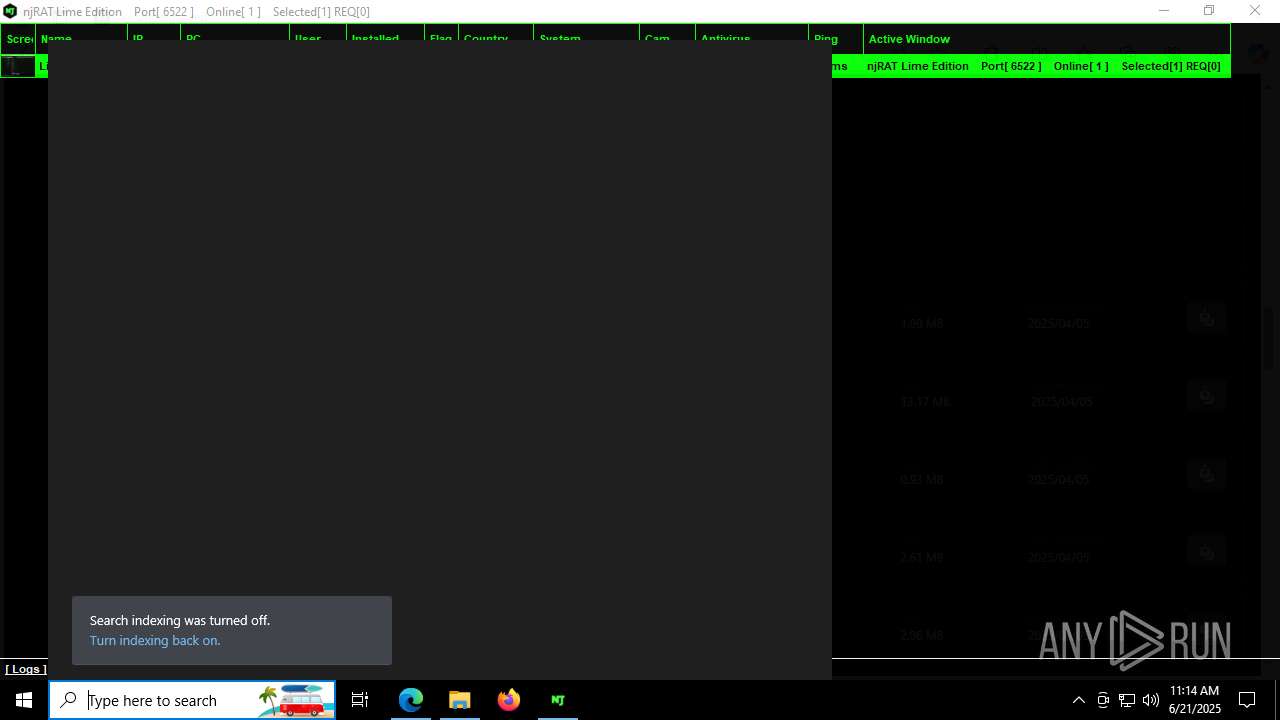Switch to njRAT taskbar icon

tap(558, 700)
